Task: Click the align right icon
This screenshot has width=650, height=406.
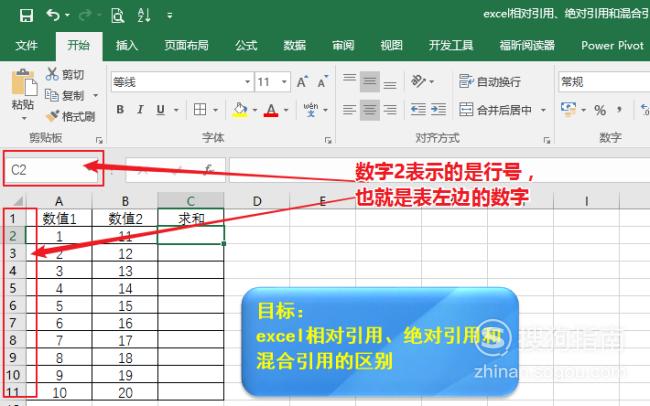Action: point(390,110)
